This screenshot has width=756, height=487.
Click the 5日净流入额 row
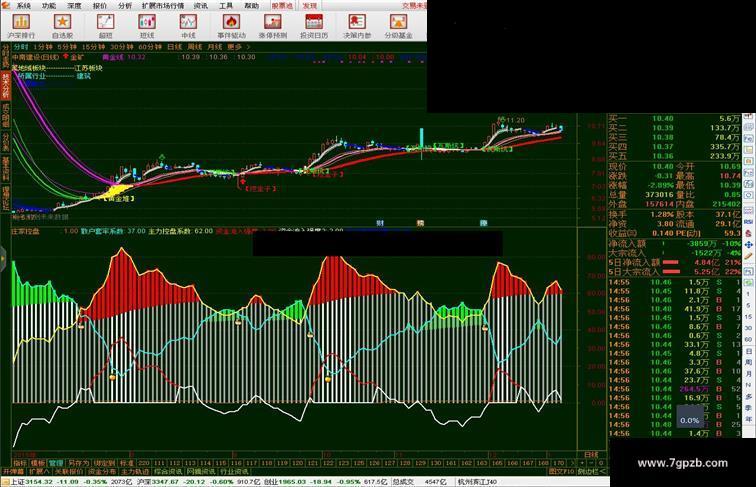pyautogui.click(x=674, y=262)
